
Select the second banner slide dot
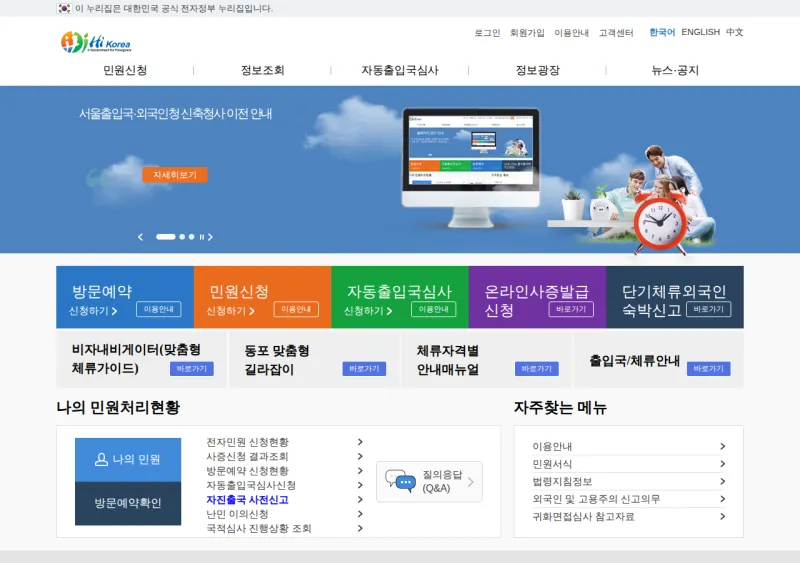click(x=182, y=237)
